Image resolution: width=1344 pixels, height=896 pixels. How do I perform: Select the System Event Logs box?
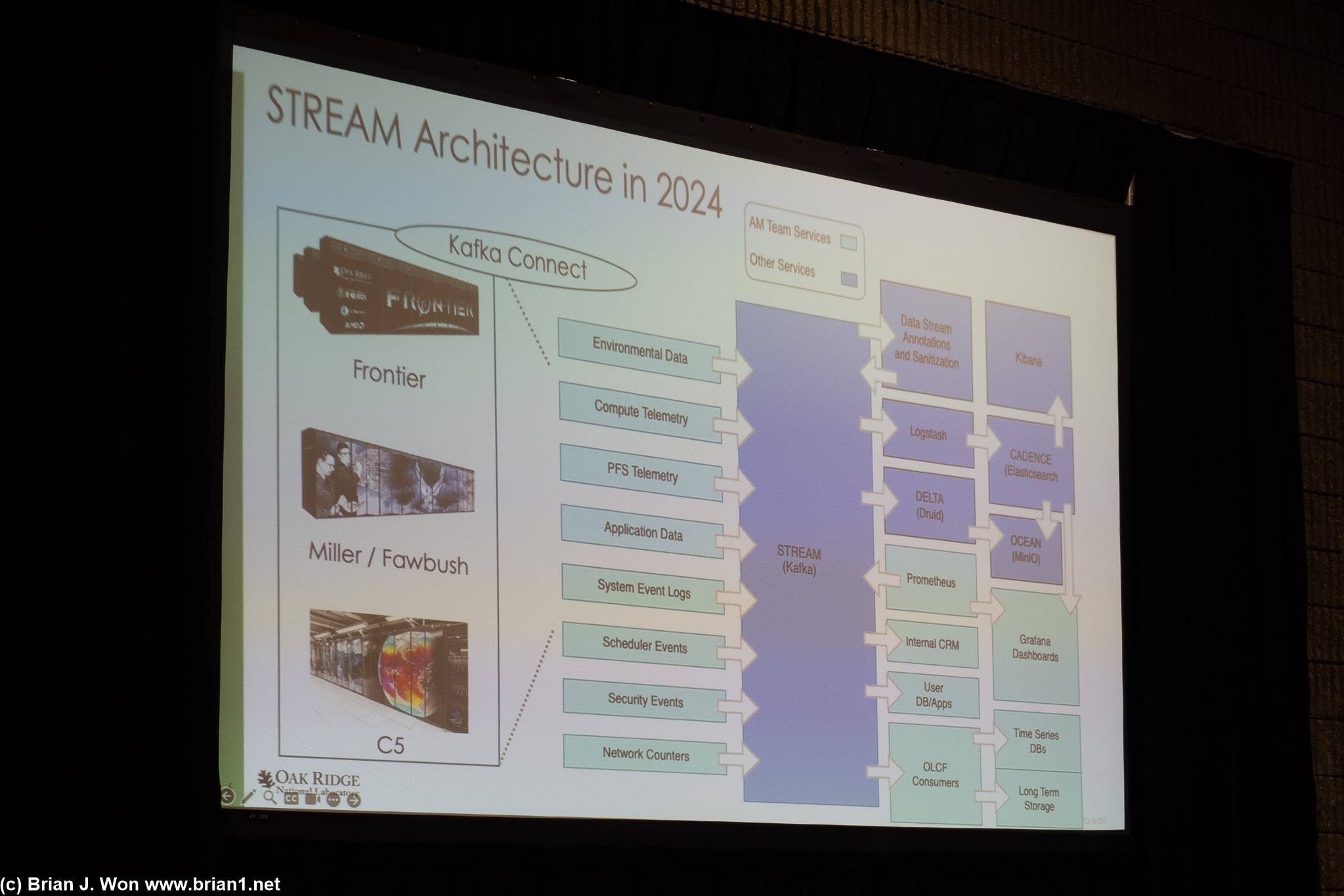(643, 589)
